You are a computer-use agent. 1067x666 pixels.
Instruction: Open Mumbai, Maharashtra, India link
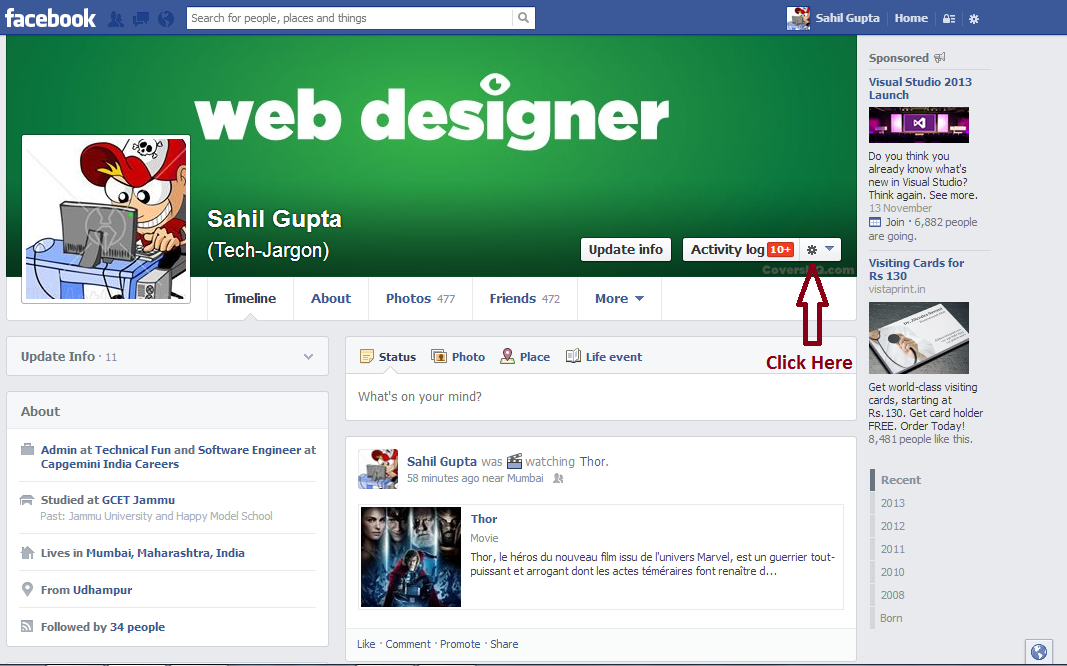pos(165,553)
